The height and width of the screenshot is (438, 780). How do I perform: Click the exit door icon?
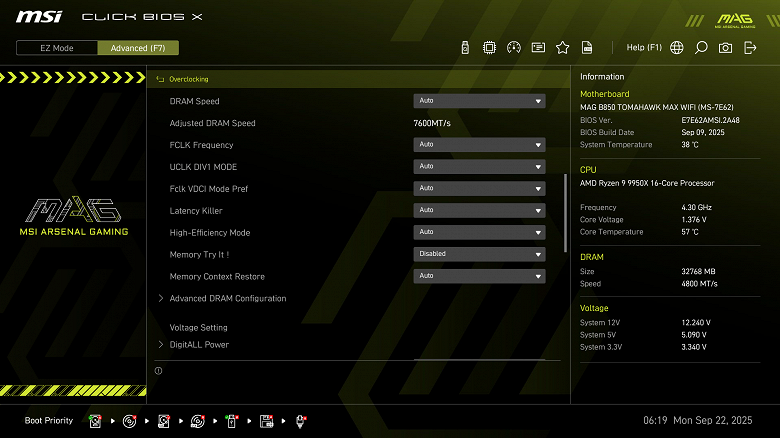(x=750, y=48)
